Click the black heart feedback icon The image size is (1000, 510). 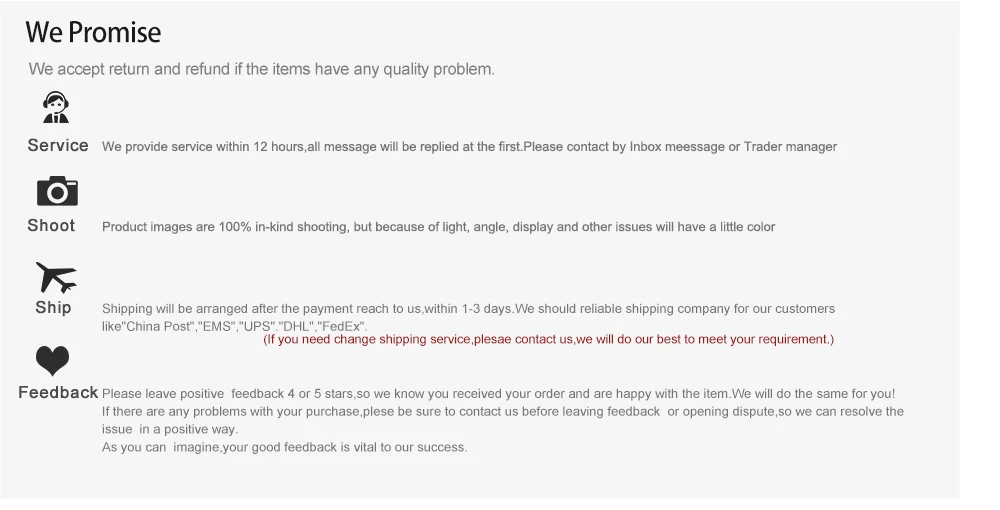(x=52, y=361)
